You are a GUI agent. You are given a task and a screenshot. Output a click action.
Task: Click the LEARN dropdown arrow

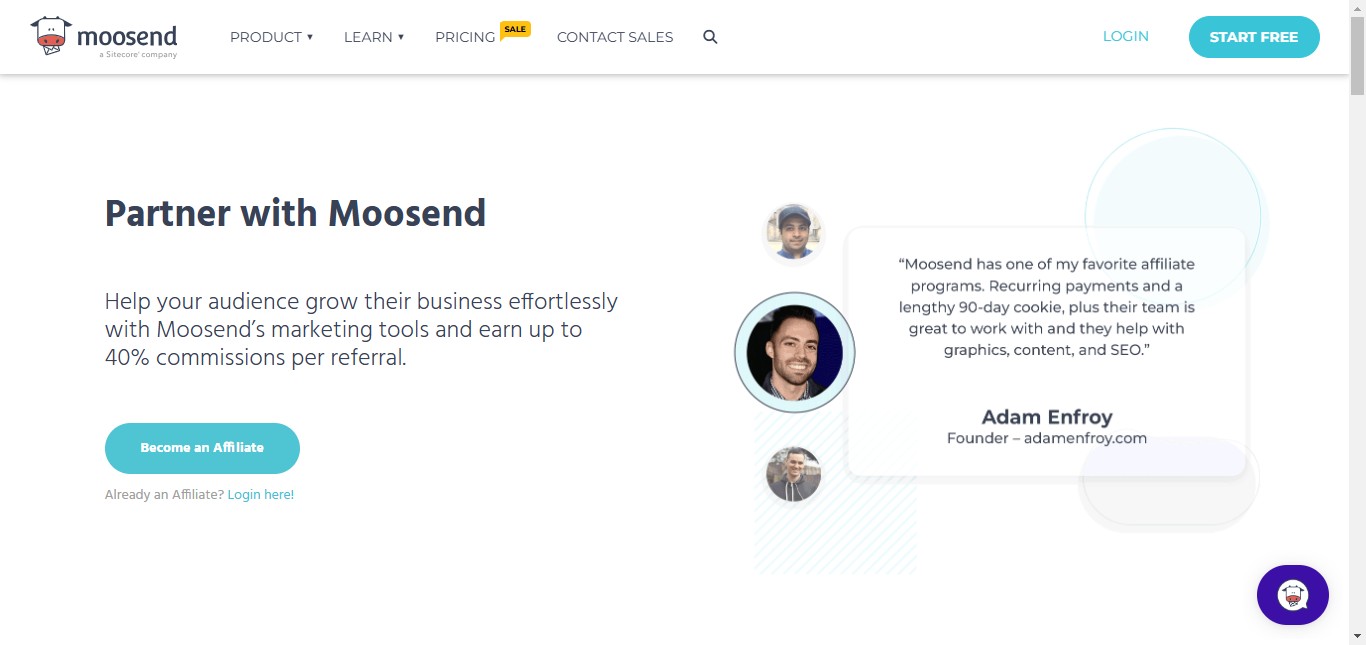(x=401, y=37)
